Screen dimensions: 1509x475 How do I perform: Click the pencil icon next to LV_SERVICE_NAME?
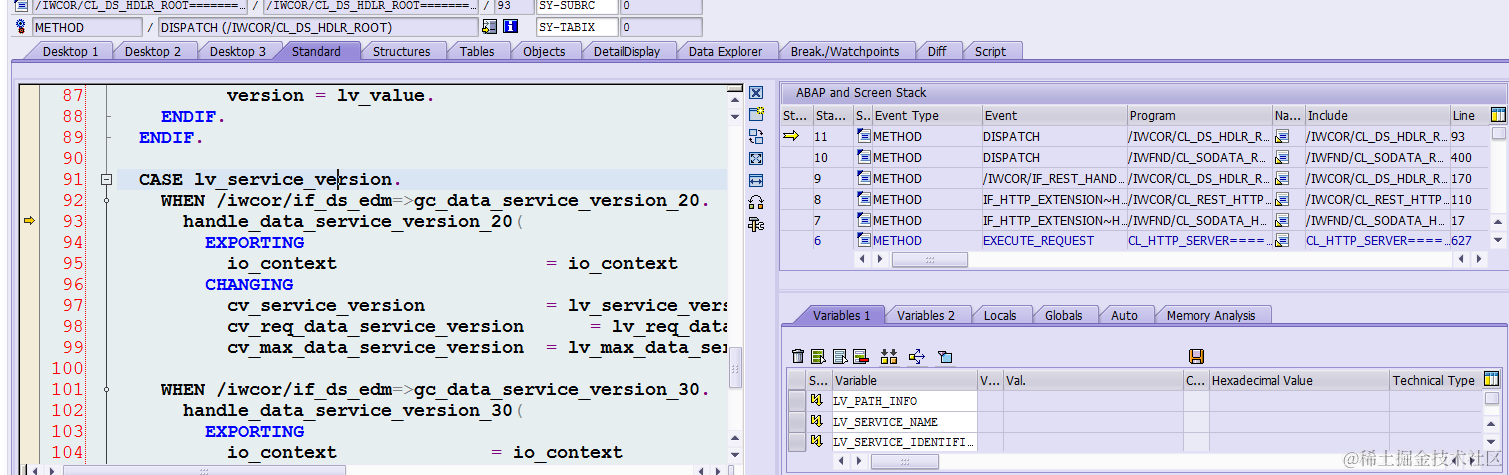coord(817,422)
